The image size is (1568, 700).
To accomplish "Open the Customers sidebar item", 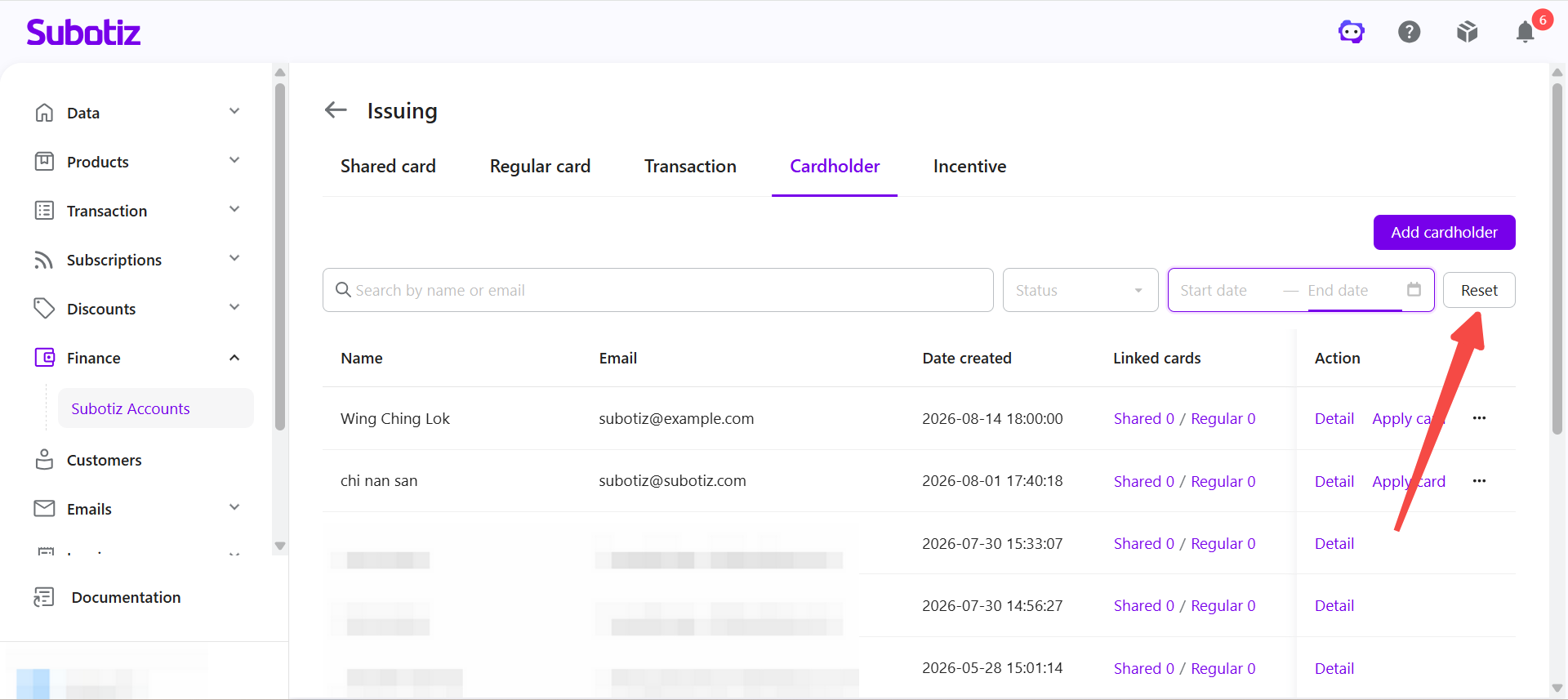I will click(x=104, y=460).
